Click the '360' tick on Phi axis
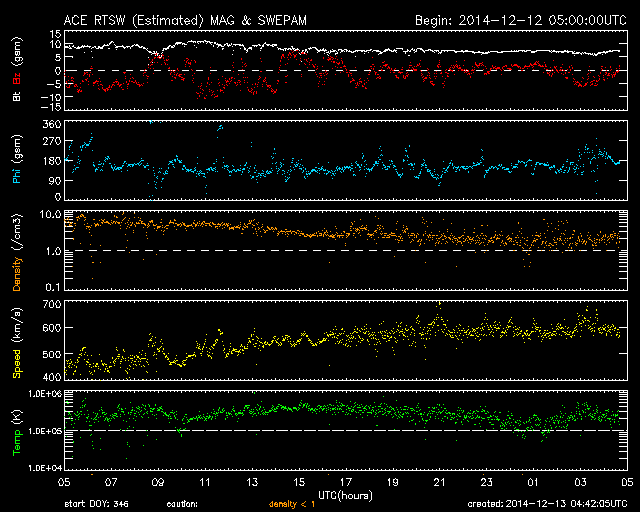The height and width of the screenshot is (512, 640). (x=52, y=124)
